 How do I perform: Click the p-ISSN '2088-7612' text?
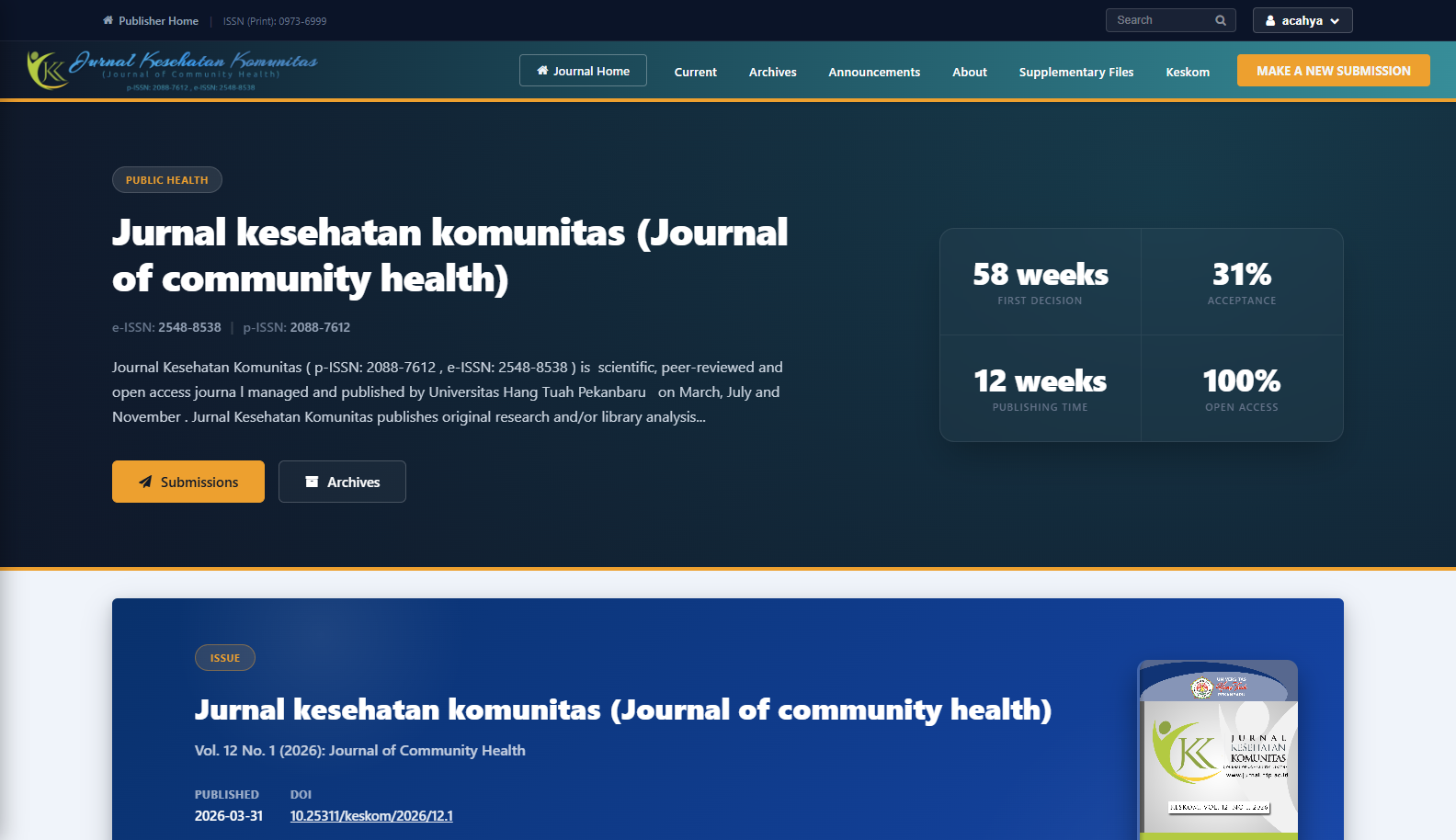click(320, 327)
